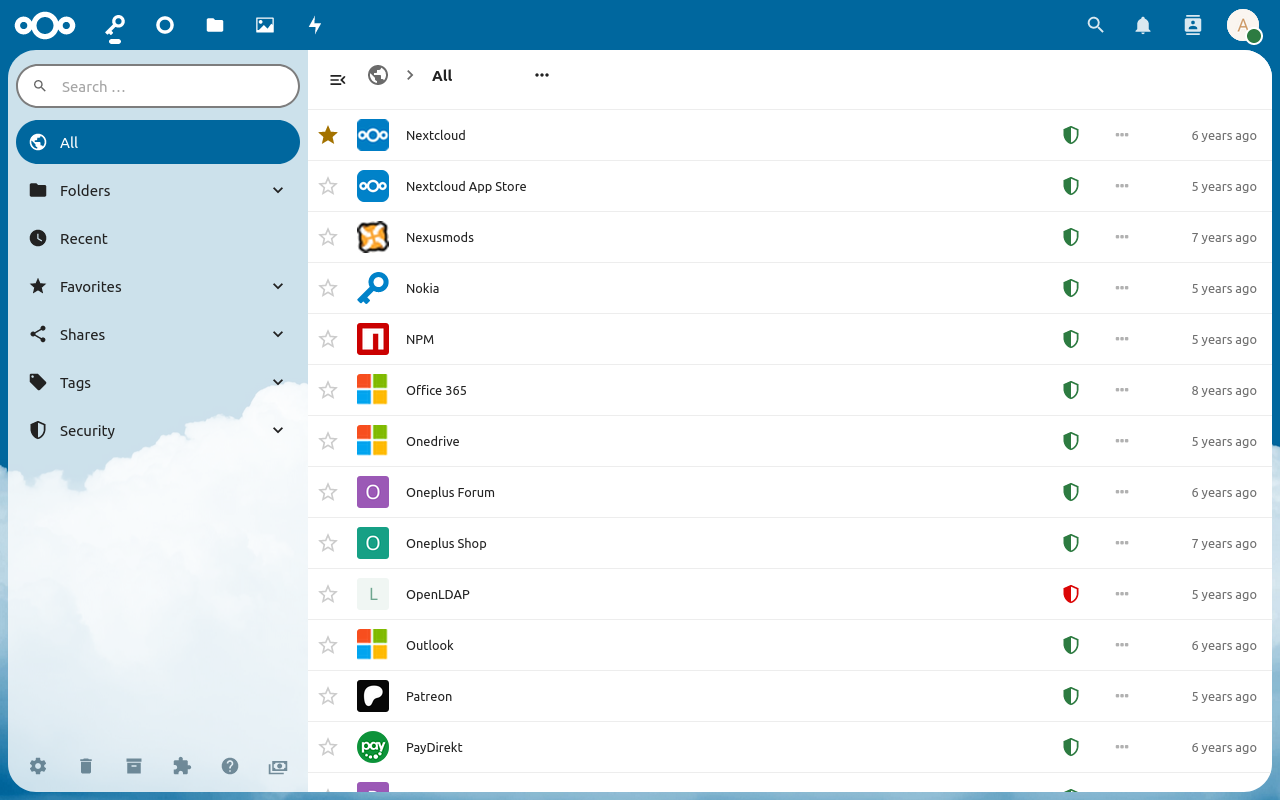Screen dimensions: 1280x800
Task: Click the globe breadcrumb icon
Action: (378, 75)
